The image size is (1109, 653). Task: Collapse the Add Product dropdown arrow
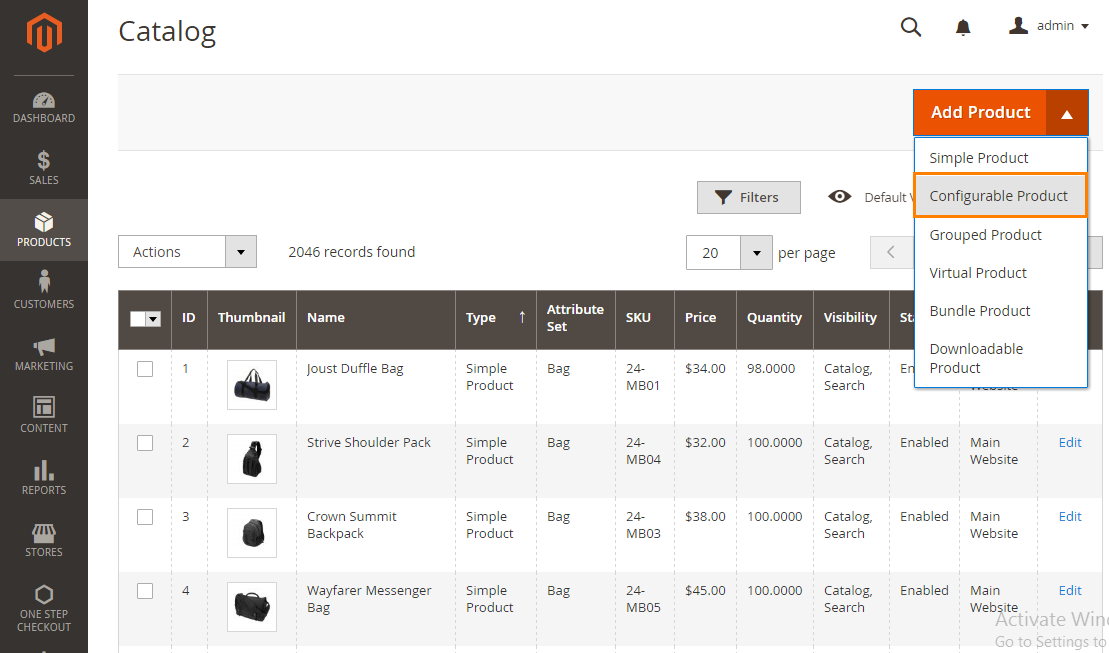(1067, 112)
